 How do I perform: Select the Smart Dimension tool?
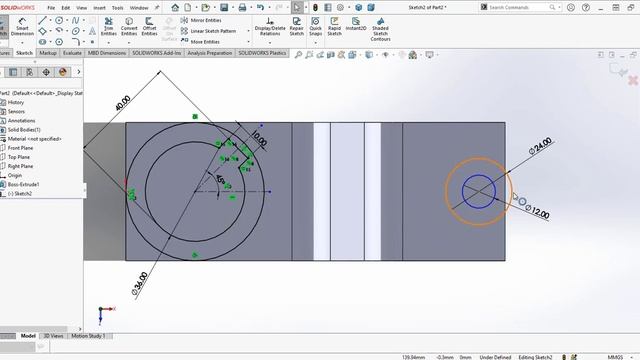point(22,27)
